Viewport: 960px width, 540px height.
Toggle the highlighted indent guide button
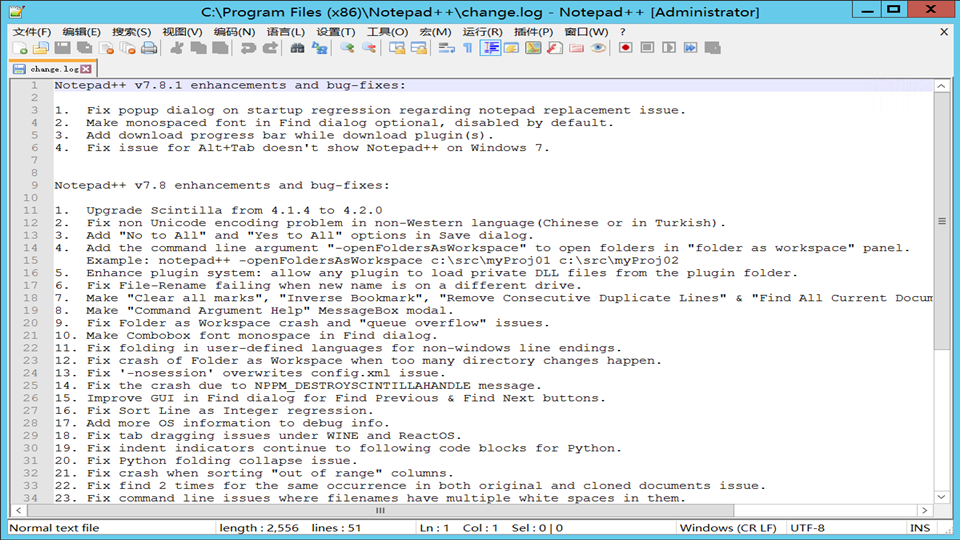490,48
